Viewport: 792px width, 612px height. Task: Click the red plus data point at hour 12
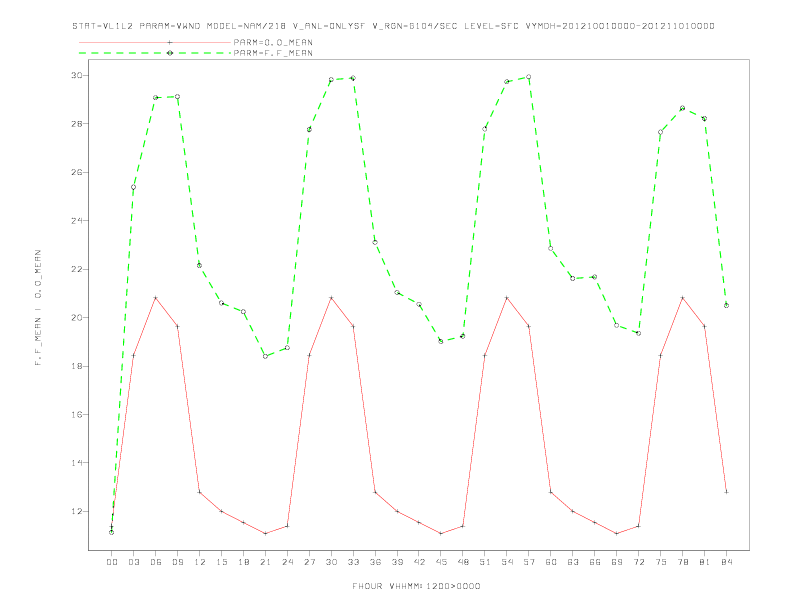click(x=200, y=492)
